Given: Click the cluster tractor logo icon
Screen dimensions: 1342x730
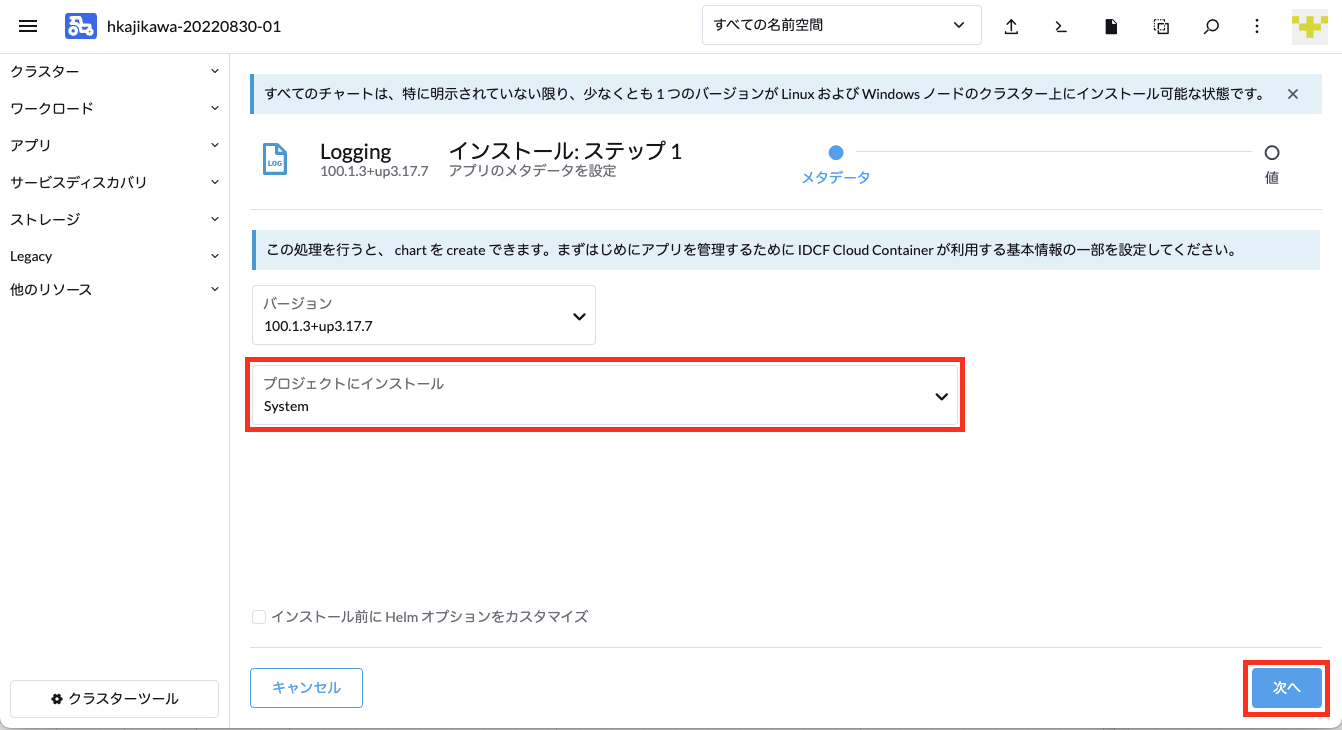Looking at the screenshot, I should tap(81, 26).
